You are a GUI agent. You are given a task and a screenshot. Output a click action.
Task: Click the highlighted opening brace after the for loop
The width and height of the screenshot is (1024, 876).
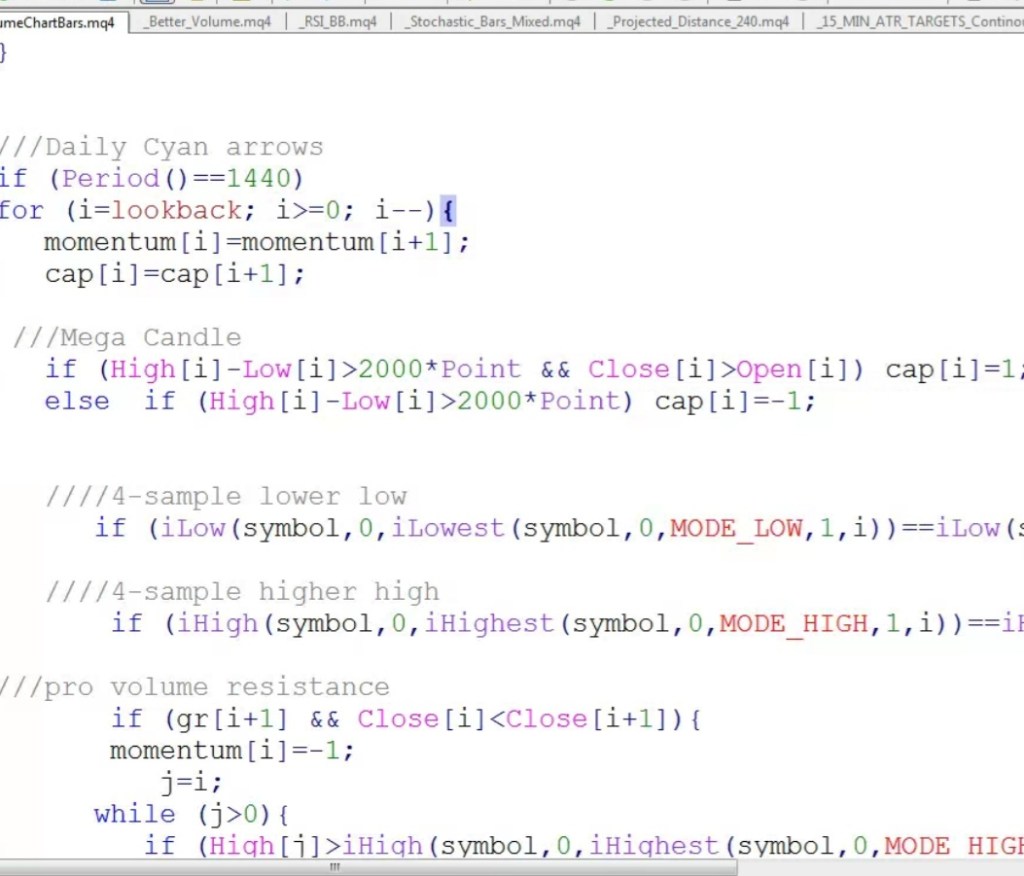447,211
